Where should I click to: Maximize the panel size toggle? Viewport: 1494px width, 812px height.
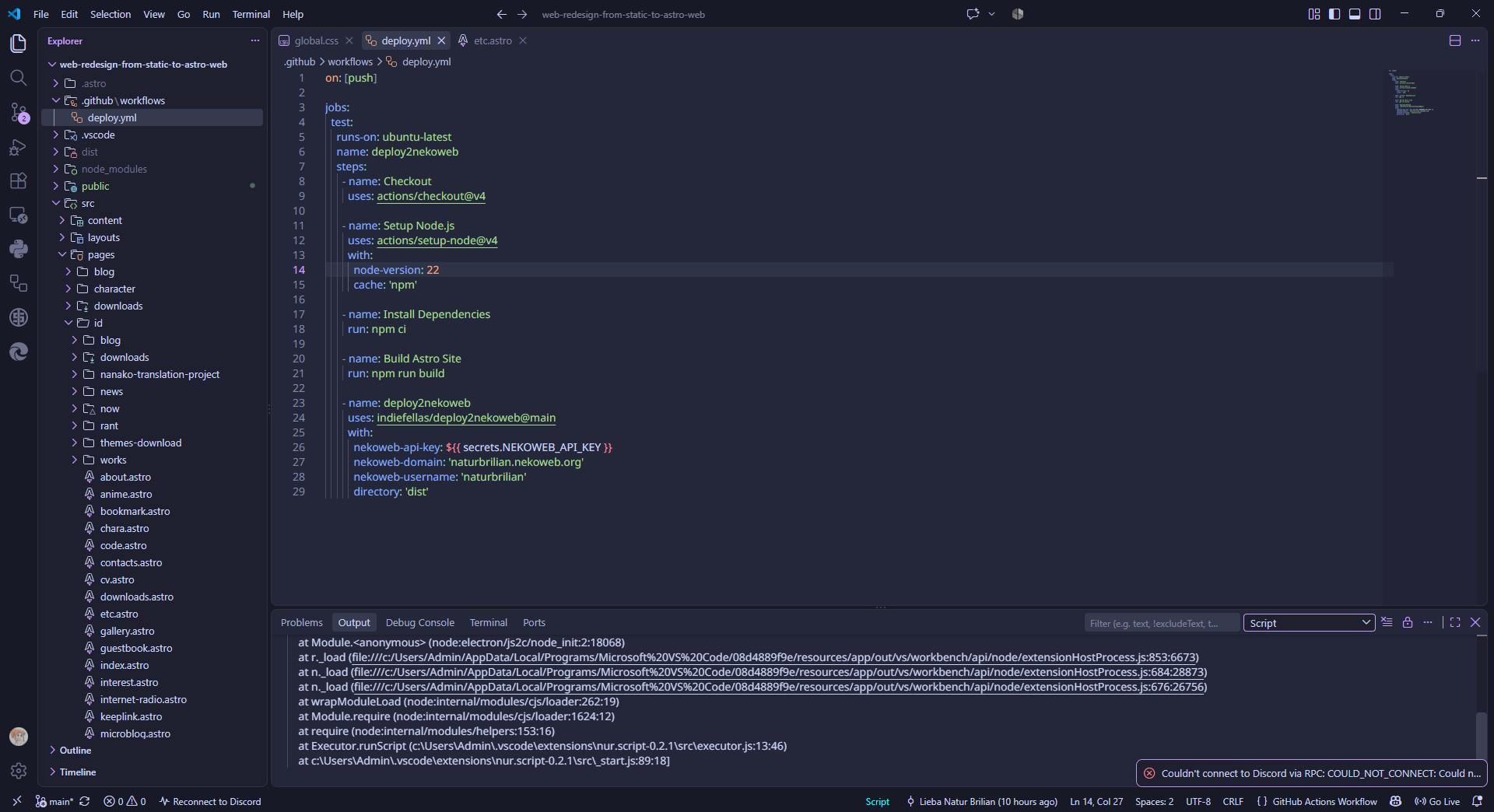pyautogui.click(x=1455, y=622)
